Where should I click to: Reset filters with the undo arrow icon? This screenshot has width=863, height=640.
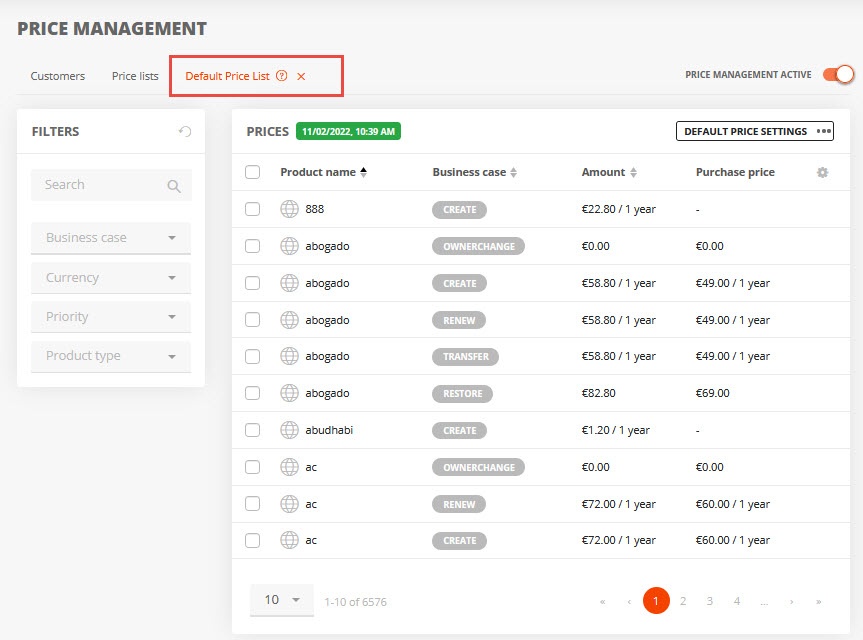pyautogui.click(x=185, y=132)
